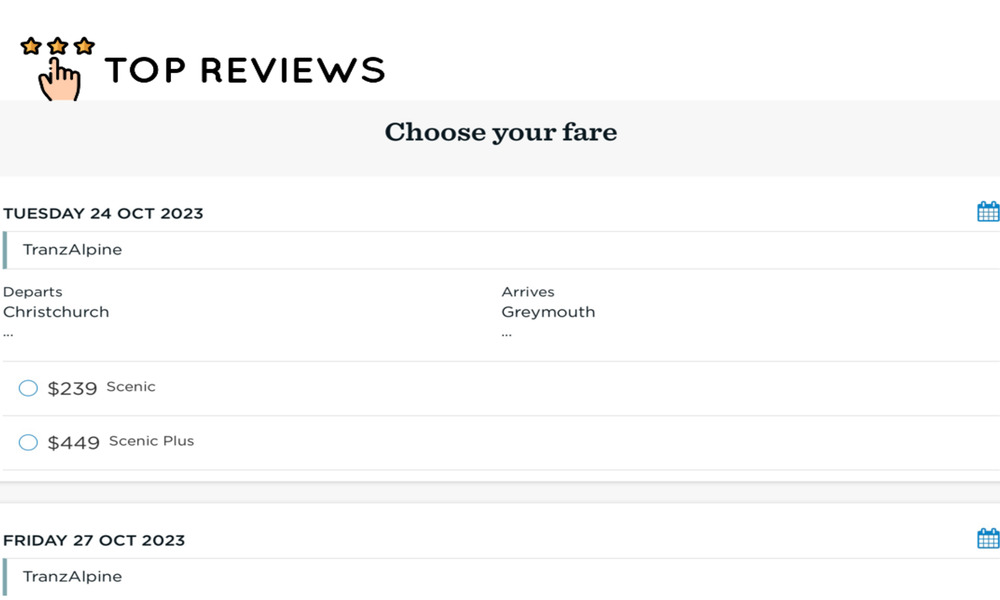Click the Tuesday TranzAlpine service row

tap(501, 250)
